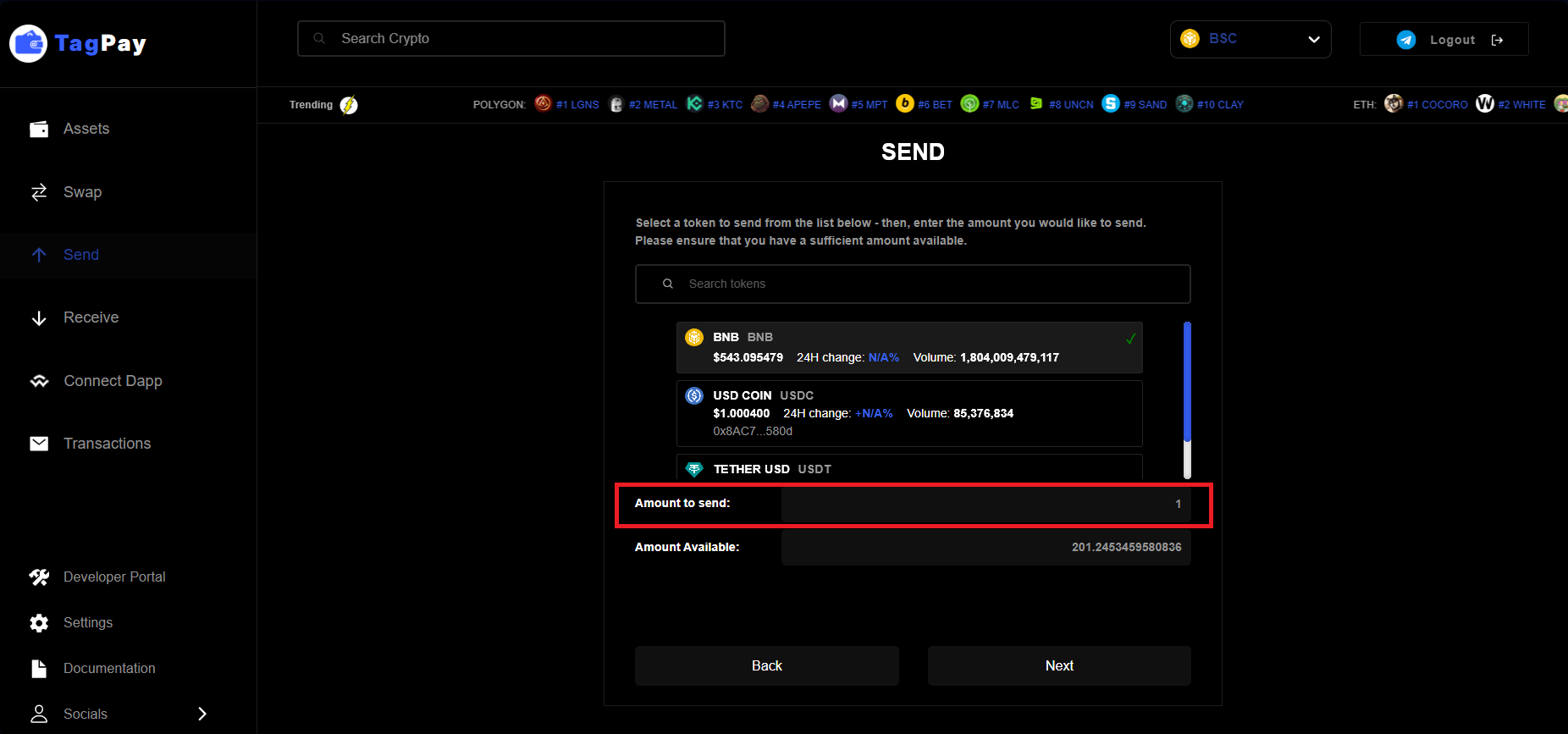Viewport: 1568px width, 734px height.
Task: Click the Transactions envelope icon
Action: [x=39, y=444]
